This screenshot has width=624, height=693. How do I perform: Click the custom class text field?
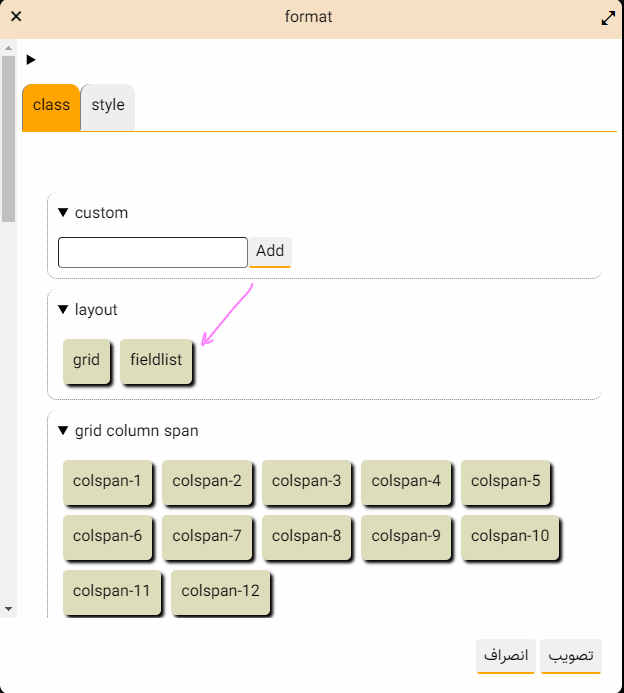click(x=152, y=252)
